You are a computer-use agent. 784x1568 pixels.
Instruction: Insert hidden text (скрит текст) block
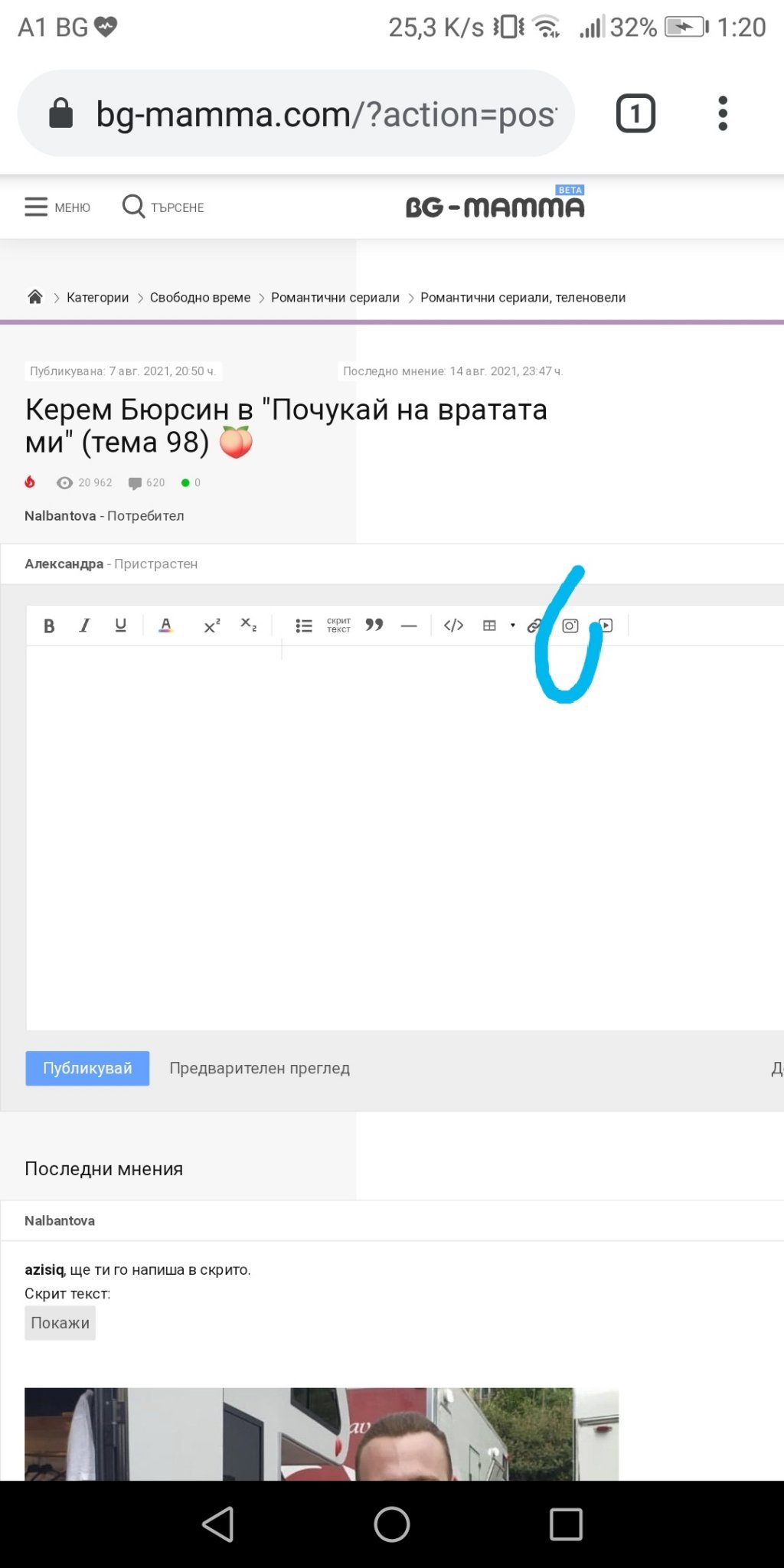pyautogui.click(x=338, y=626)
